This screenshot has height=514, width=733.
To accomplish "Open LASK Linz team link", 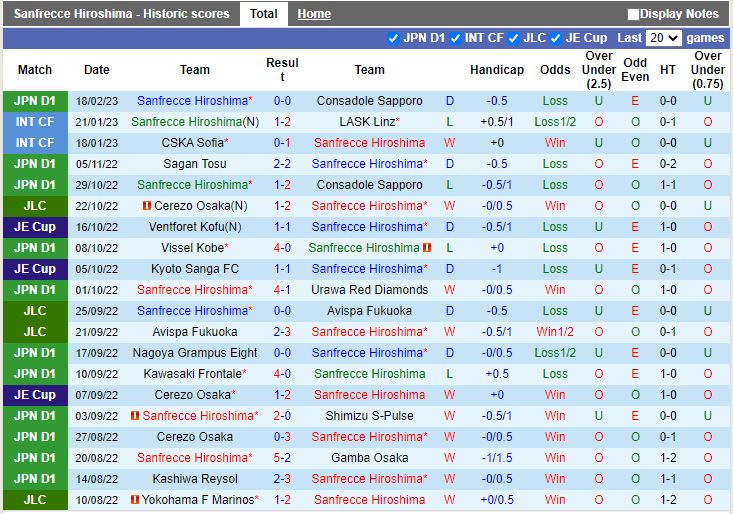I will (369, 122).
